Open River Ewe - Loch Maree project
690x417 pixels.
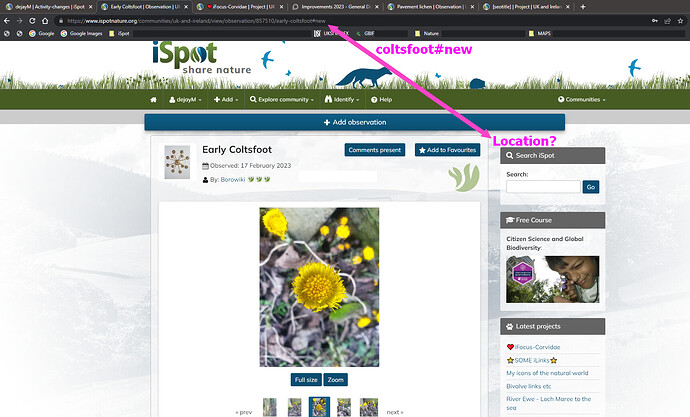point(548,403)
